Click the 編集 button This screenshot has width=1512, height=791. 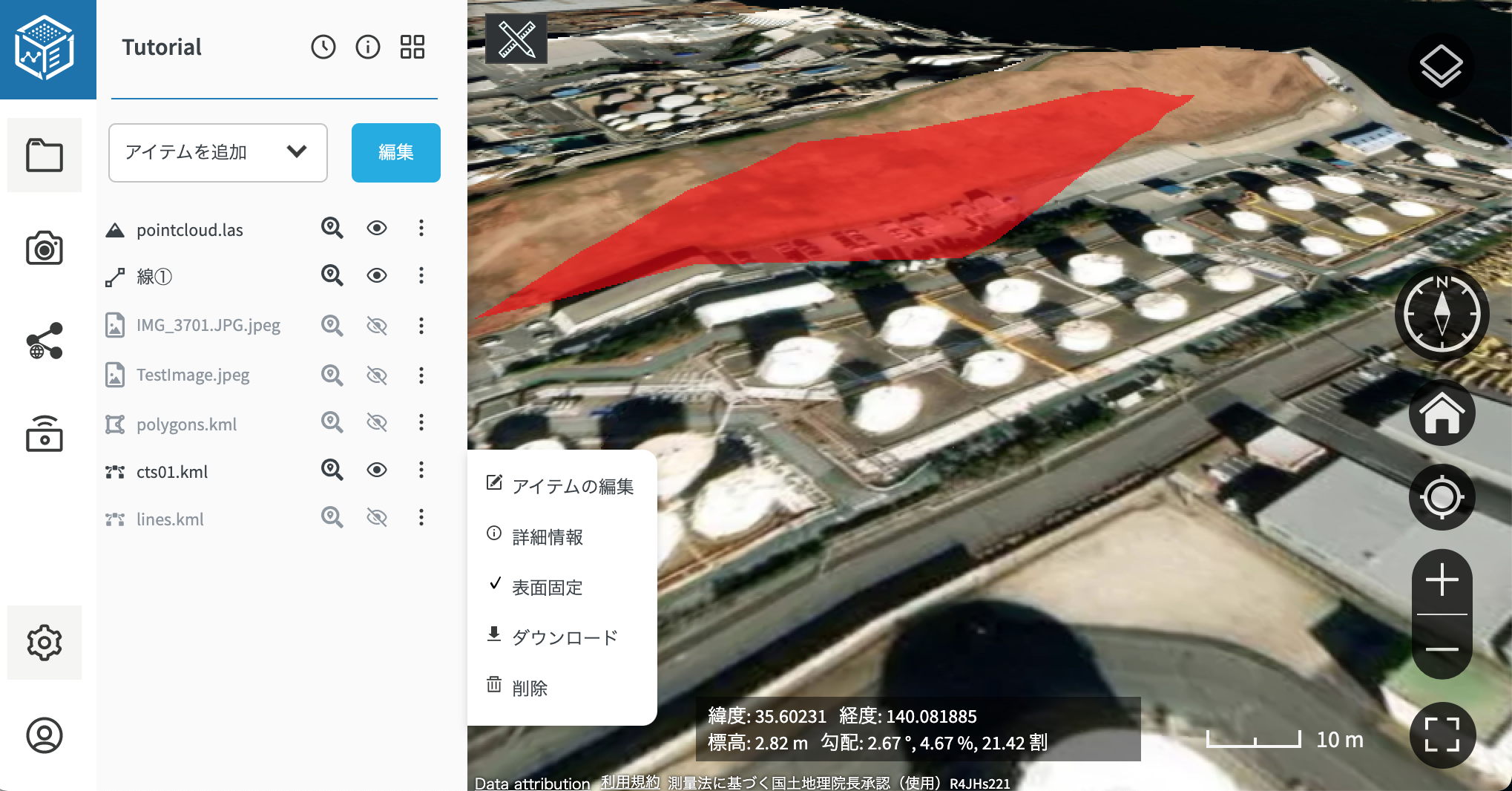[x=395, y=153]
